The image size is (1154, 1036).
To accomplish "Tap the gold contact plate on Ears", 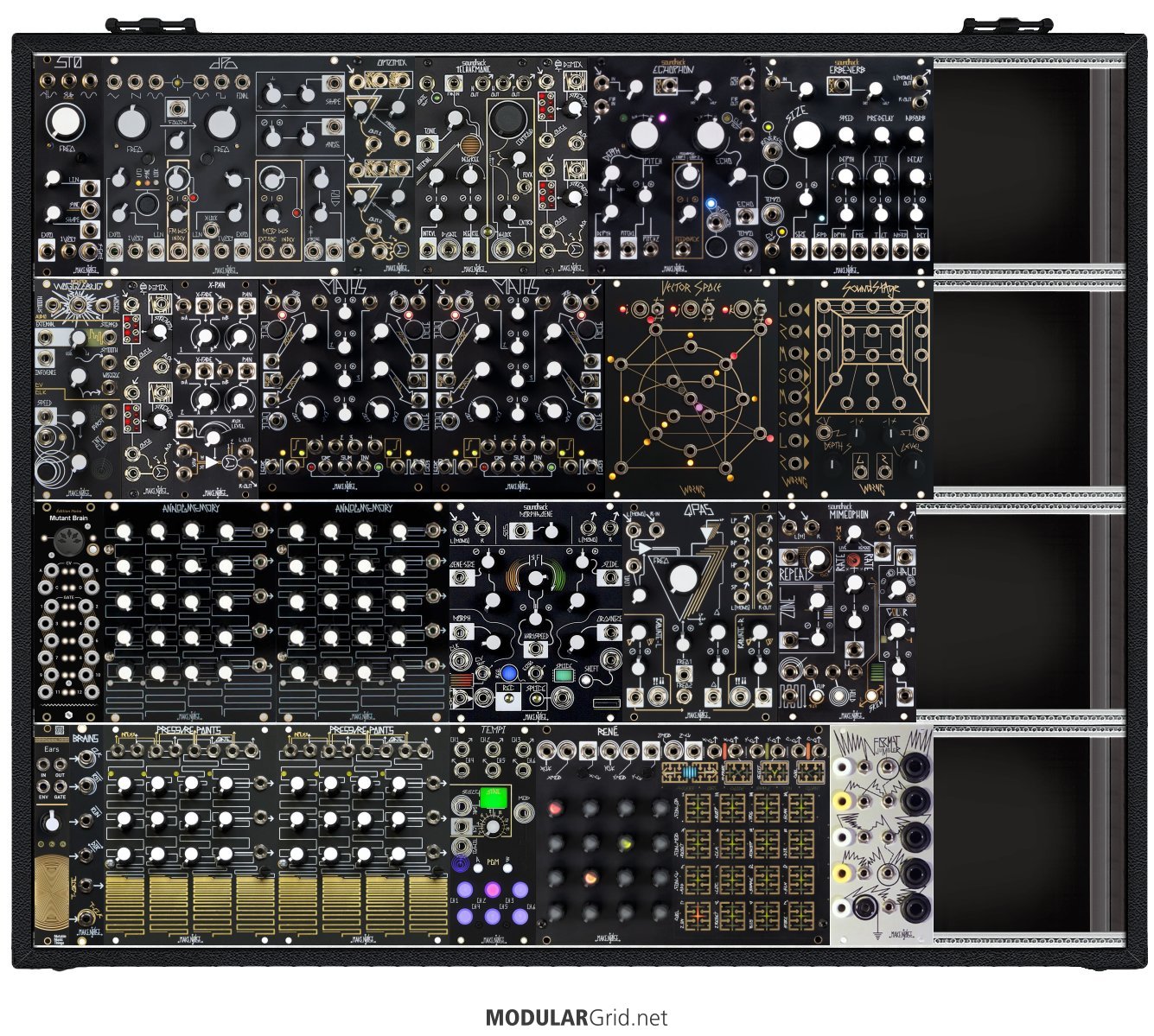I will [x=52, y=893].
